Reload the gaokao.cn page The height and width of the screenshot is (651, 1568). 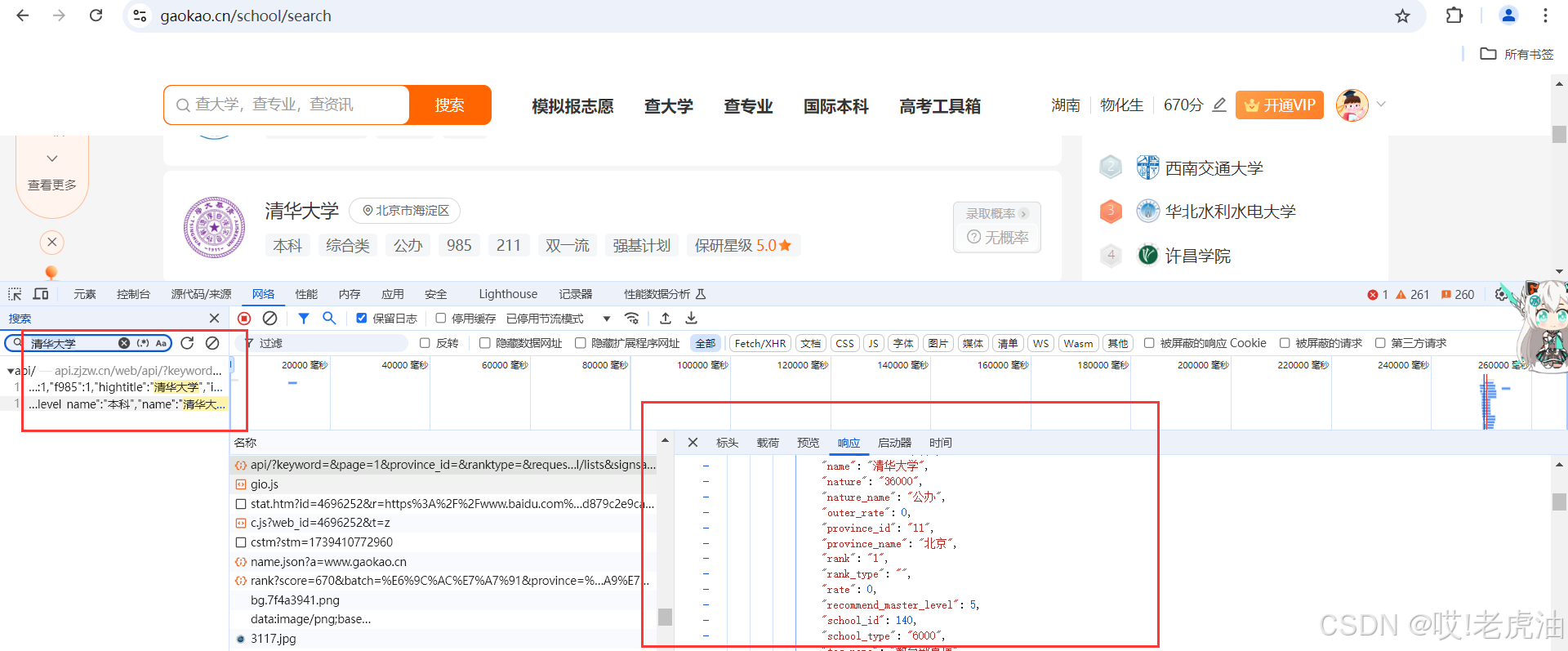coord(96,16)
